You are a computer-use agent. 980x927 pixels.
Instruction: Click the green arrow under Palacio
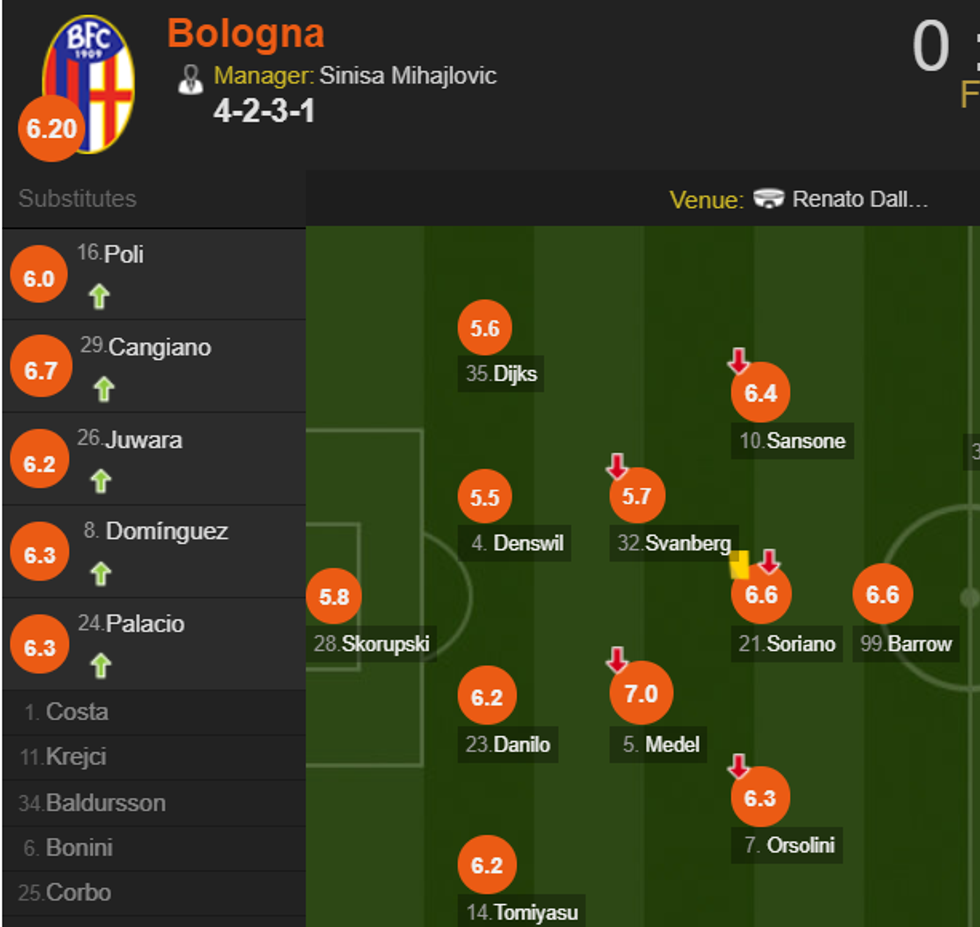(x=100, y=665)
